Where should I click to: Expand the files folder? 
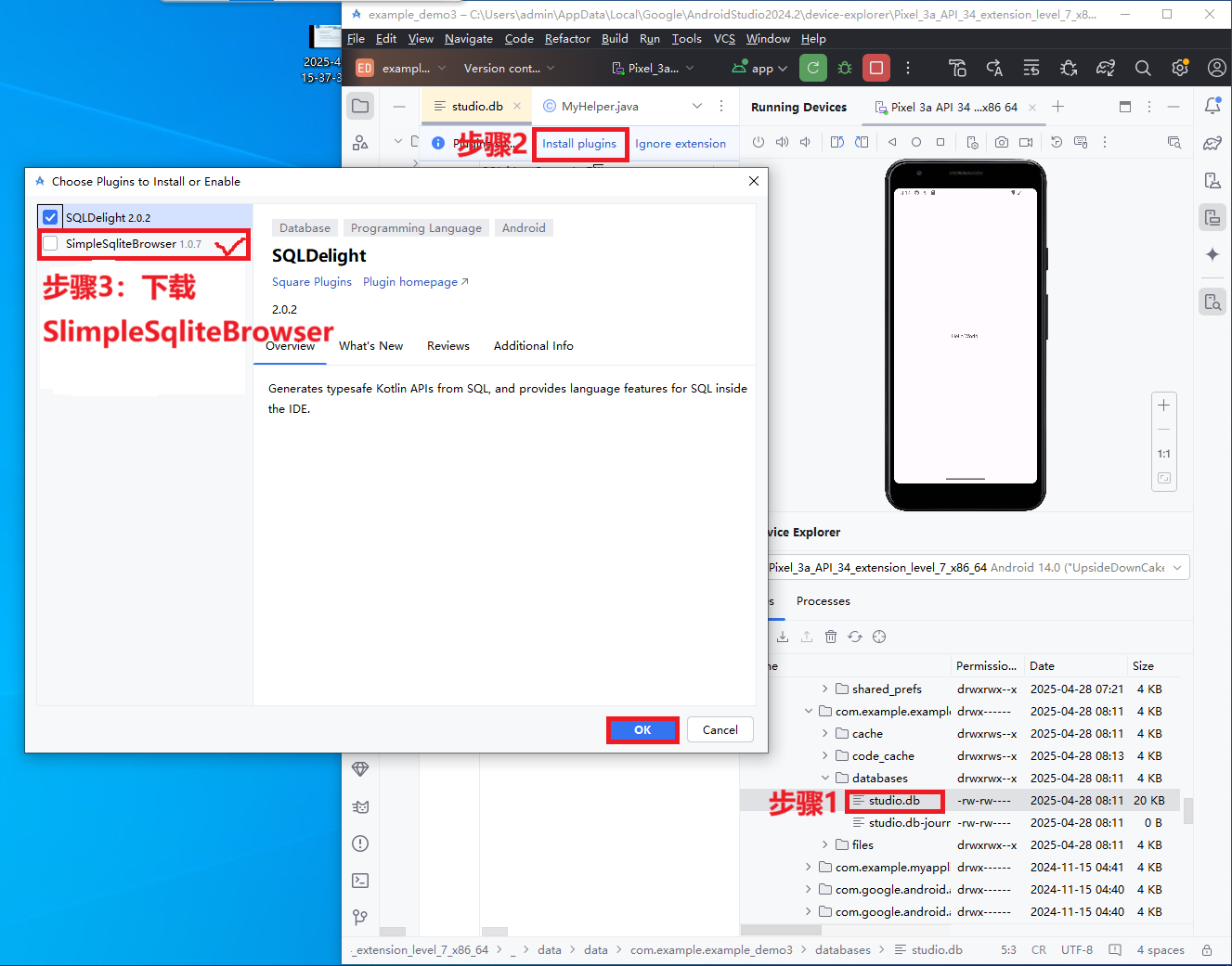(824, 844)
